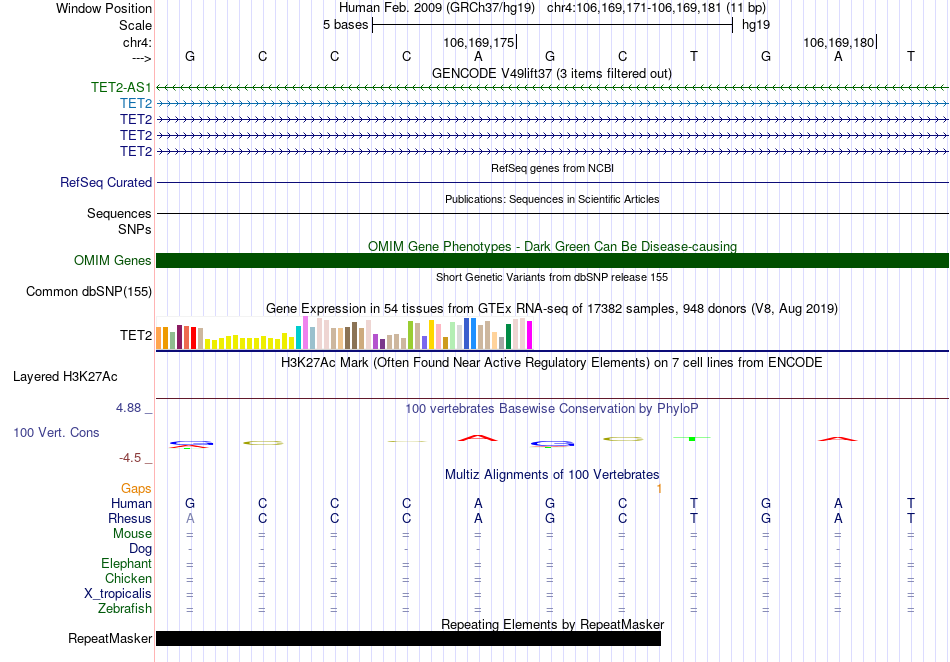
Task: Click the Human Feb. 2009 (GRCh37/hg19) assembly text
Action: 437,8
